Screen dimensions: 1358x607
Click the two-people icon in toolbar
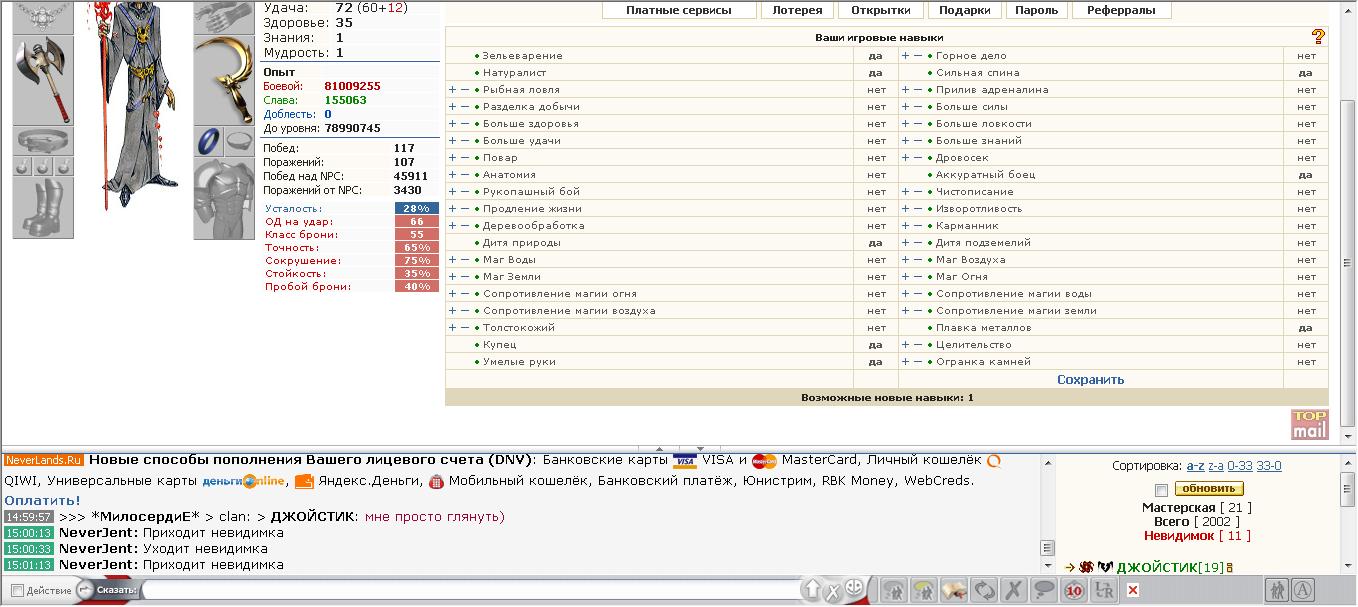(x=1277, y=590)
